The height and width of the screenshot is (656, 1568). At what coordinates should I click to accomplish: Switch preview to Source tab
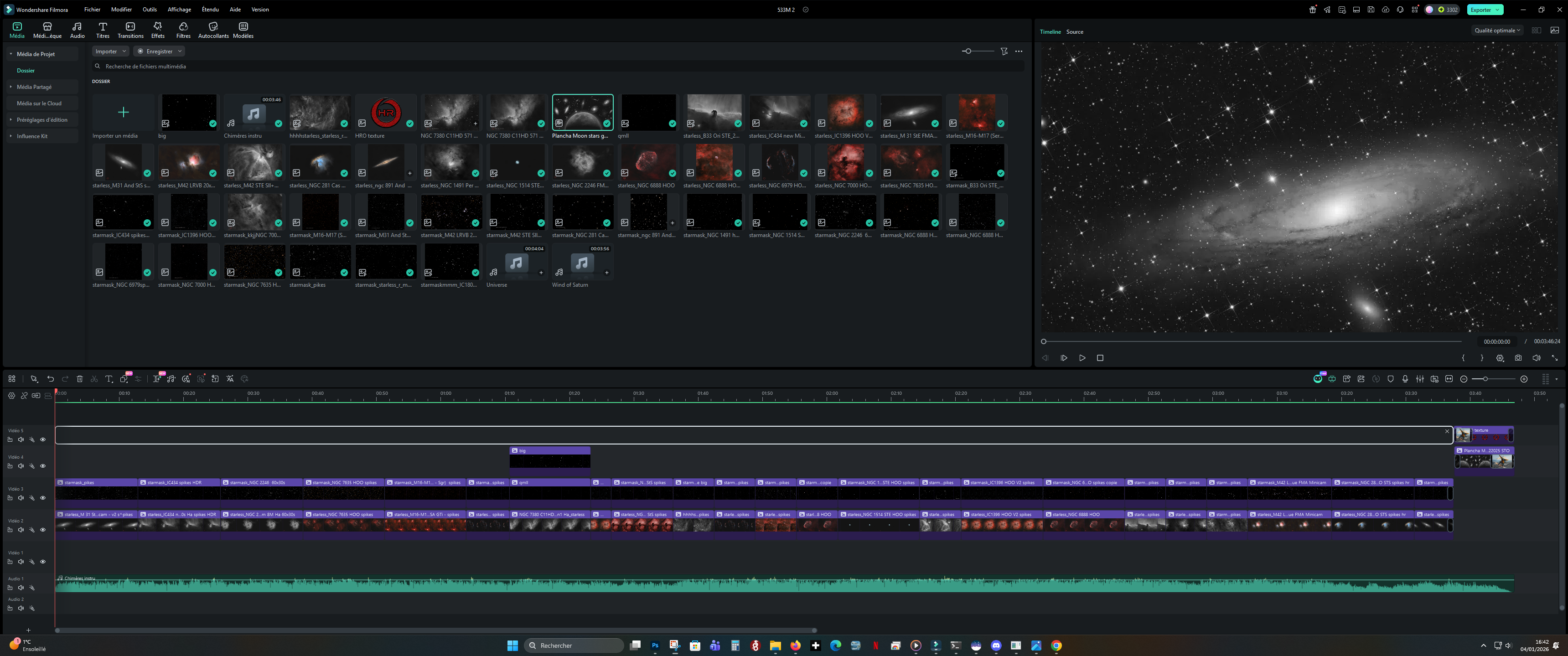pyautogui.click(x=1074, y=31)
